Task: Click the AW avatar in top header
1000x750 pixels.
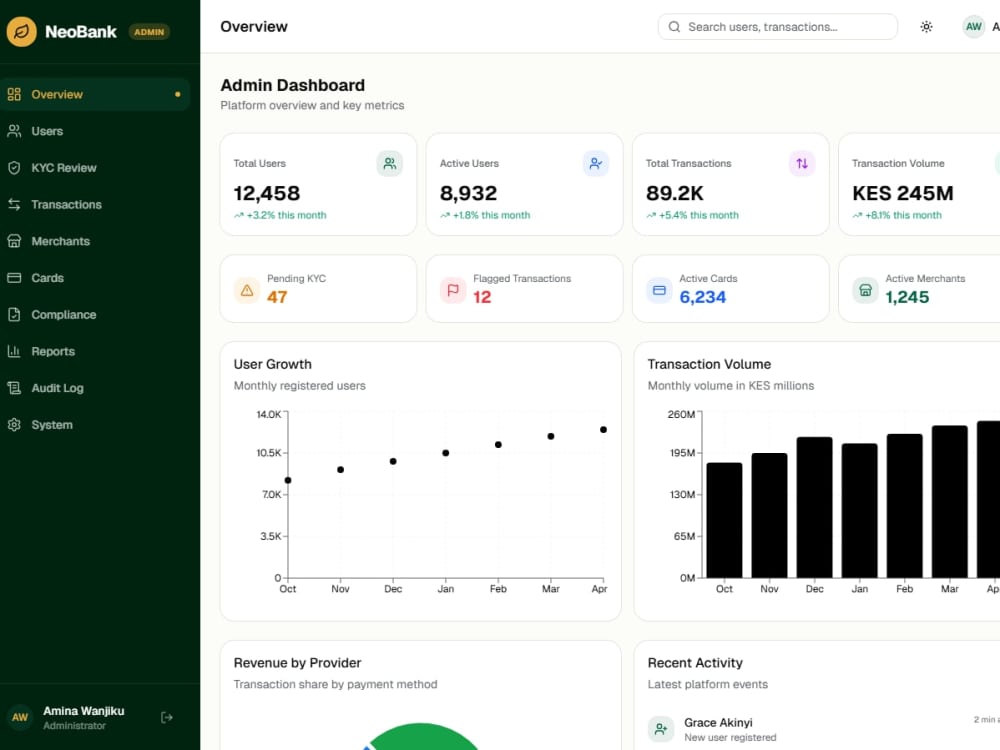Action: (973, 27)
